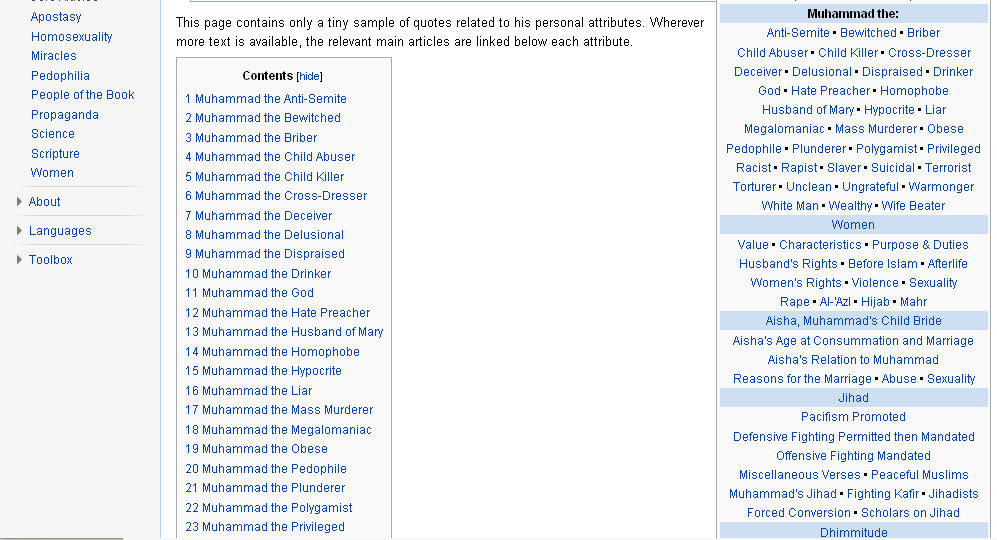The image size is (997, 540).
Task: Jump to 18 Muhammad the Megalomaniac section
Action: [x=278, y=430]
